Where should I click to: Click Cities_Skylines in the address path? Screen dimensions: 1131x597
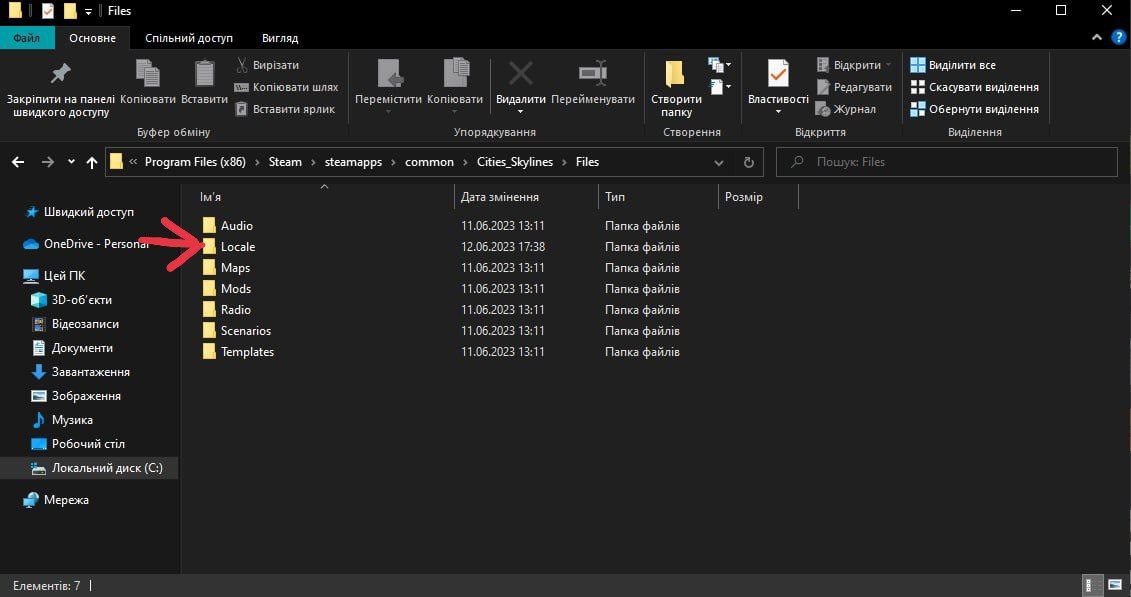pos(515,162)
